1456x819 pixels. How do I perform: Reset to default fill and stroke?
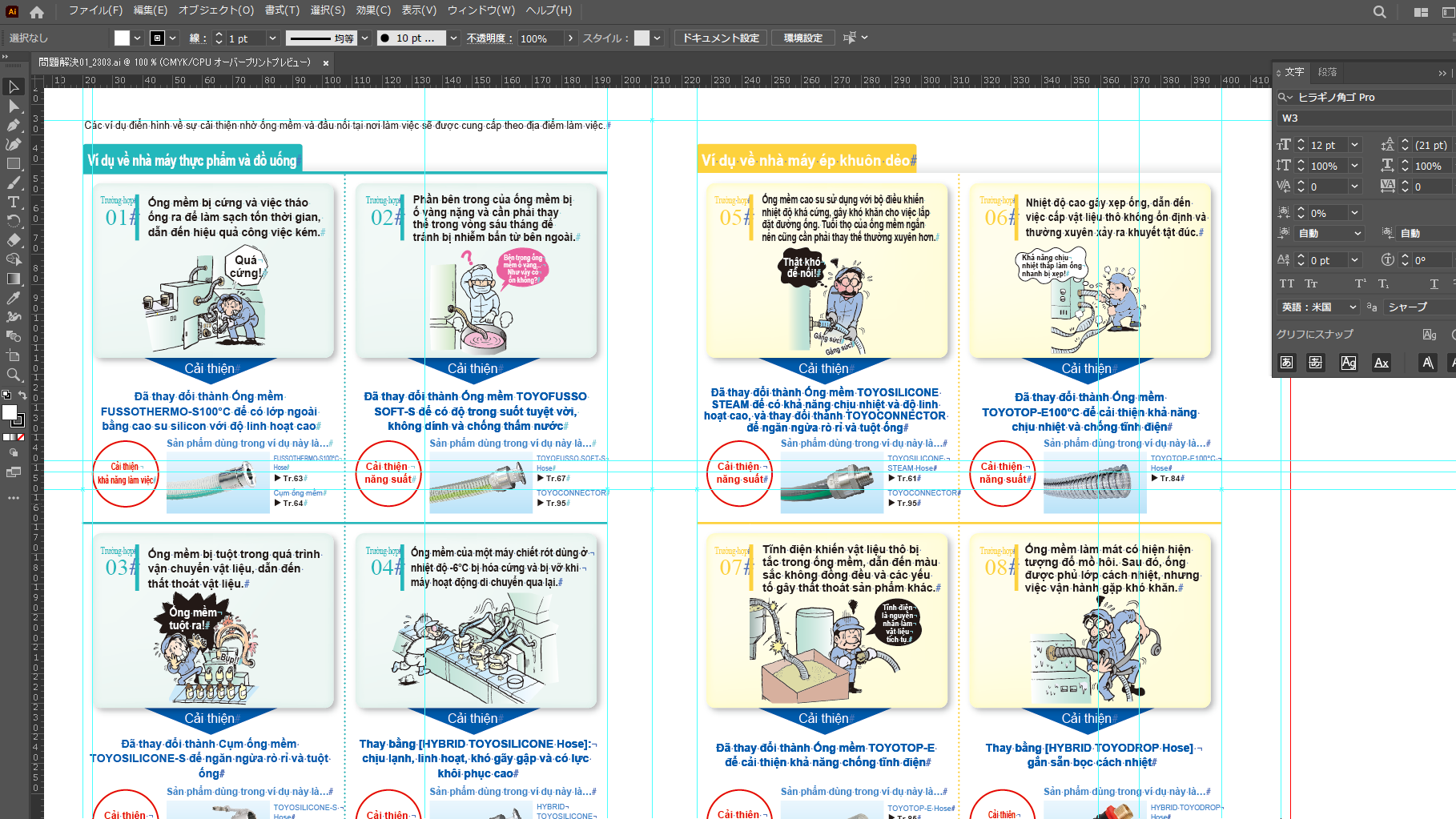pyautogui.click(x=6, y=395)
